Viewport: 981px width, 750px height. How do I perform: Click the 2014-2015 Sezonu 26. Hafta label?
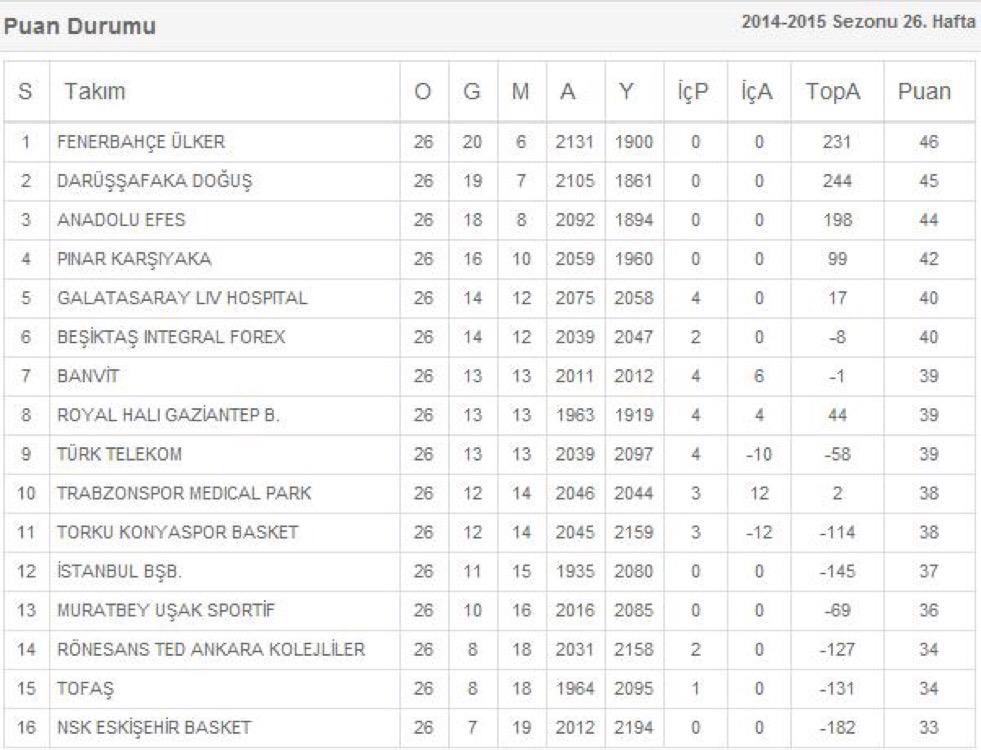858,24
